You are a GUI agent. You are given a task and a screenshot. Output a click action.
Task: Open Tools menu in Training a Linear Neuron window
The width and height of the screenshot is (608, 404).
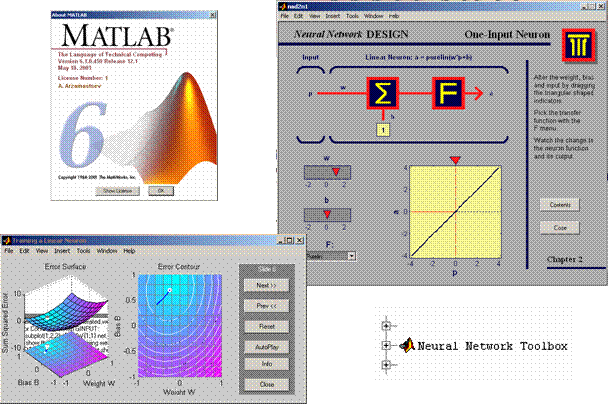(83, 251)
